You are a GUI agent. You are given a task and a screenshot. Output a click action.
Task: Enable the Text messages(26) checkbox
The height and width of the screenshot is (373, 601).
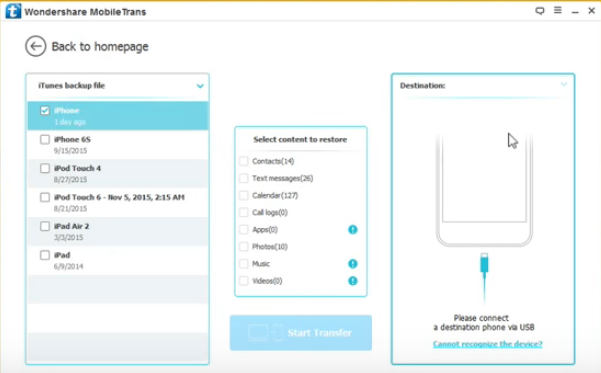pyautogui.click(x=244, y=178)
